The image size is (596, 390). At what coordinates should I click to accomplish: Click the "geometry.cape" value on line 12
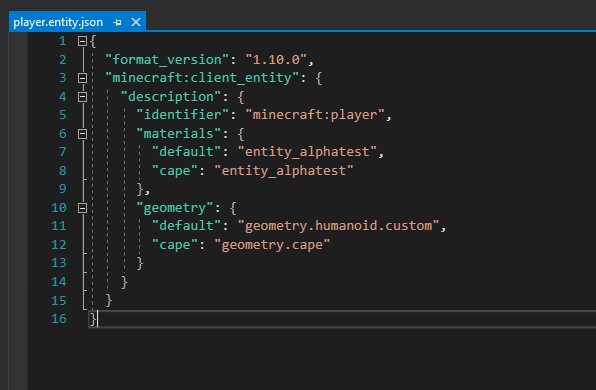pos(272,244)
